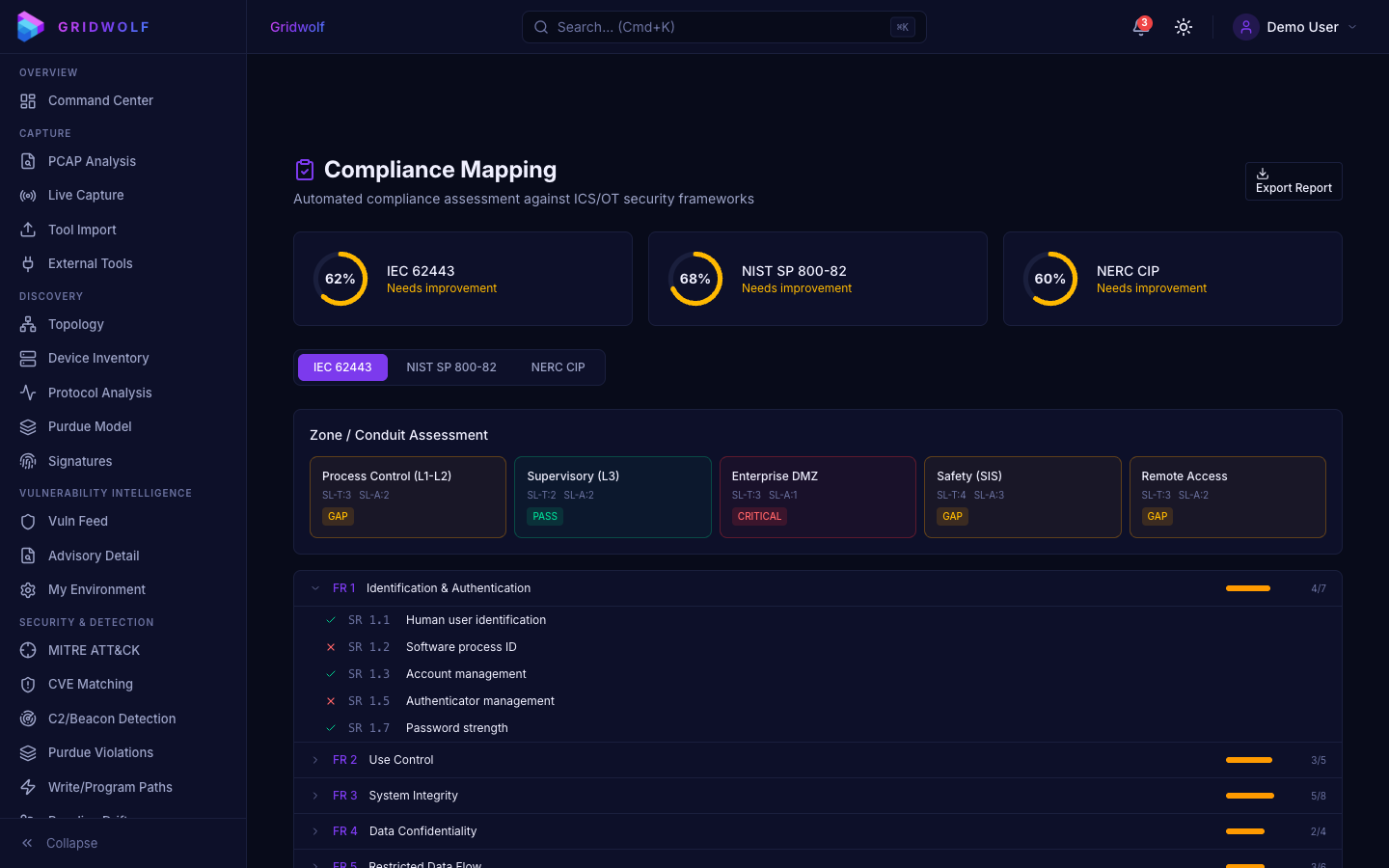Click inside the Search field

coord(723,27)
